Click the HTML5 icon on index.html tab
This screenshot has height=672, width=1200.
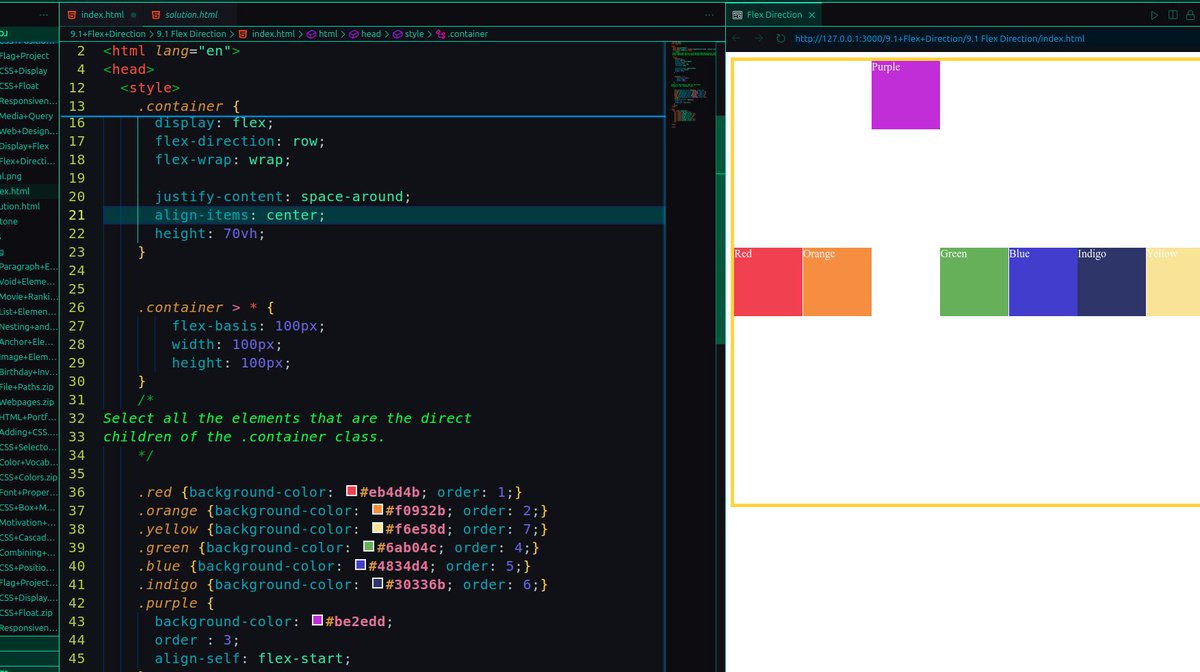(x=72, y=15)
